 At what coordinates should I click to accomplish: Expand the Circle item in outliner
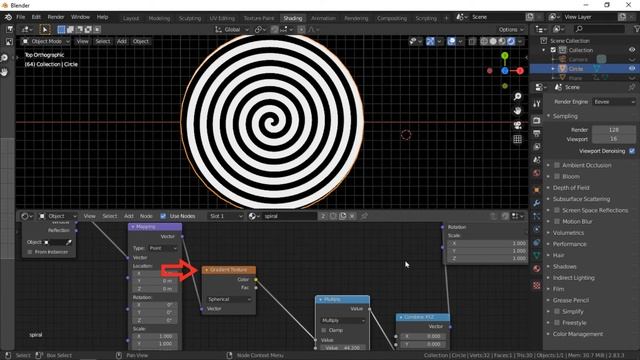coord(553,69)
